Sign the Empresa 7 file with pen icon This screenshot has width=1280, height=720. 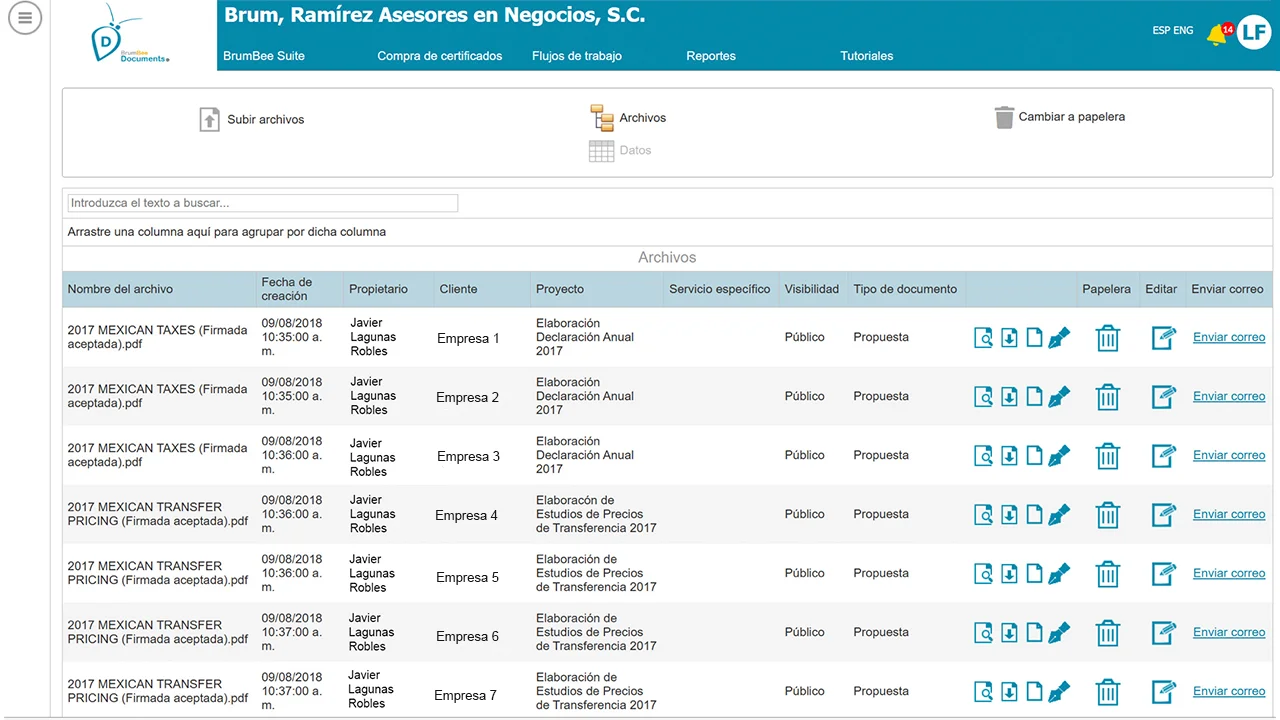(1059, 692)
